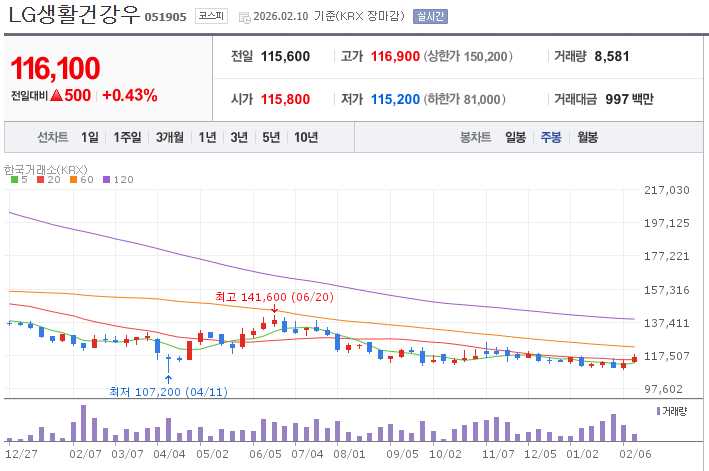Click the calendar icon beside the 2026.02.10 date
This screenshot has height=471, width=709.
pyautogui.click(x=245, y=17)
